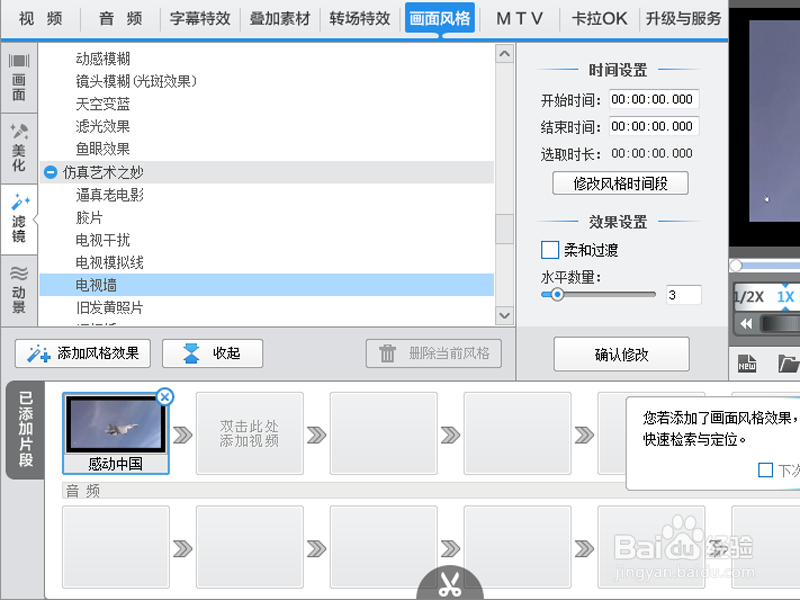Click 添加风格效果 button
800x600 pixels.
[83, 353]
